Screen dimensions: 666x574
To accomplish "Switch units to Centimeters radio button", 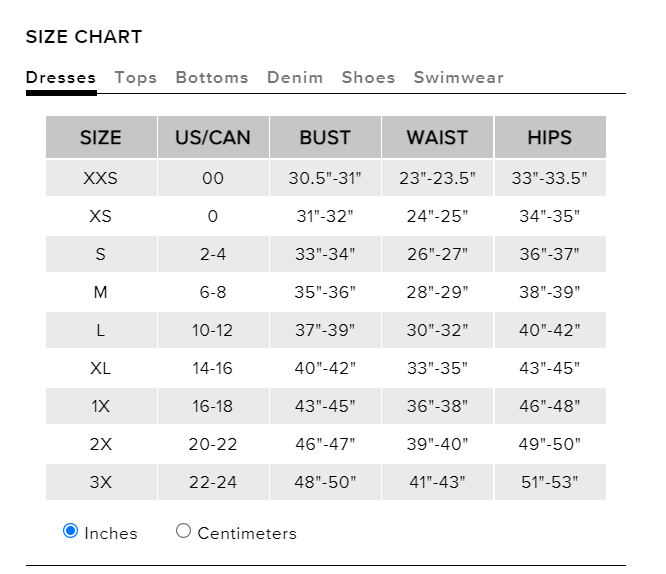I will click(x=183, y=531).
